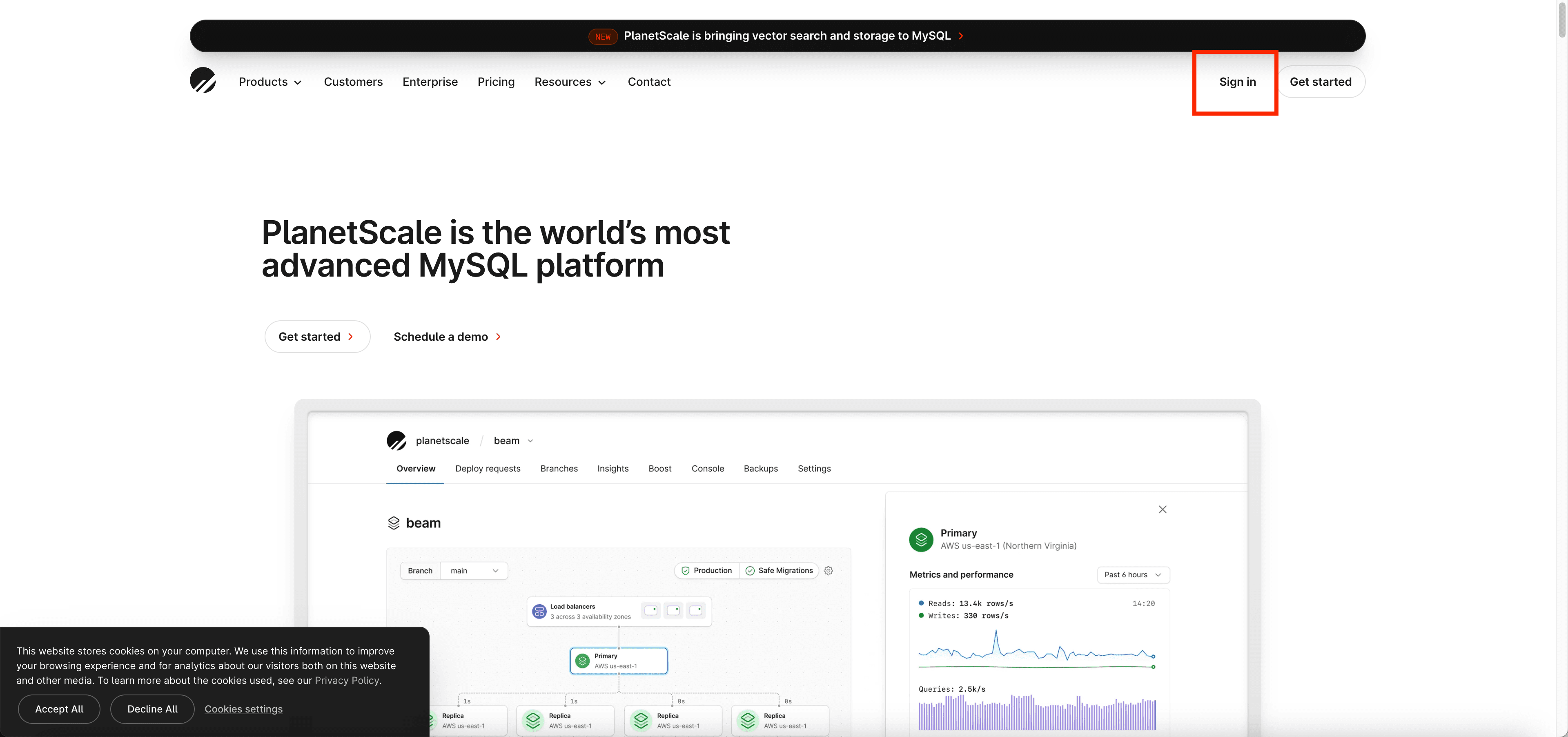Switch to the Insights tab
The width and height of the screenshot is (1568, 737).
tap(612, 469)
